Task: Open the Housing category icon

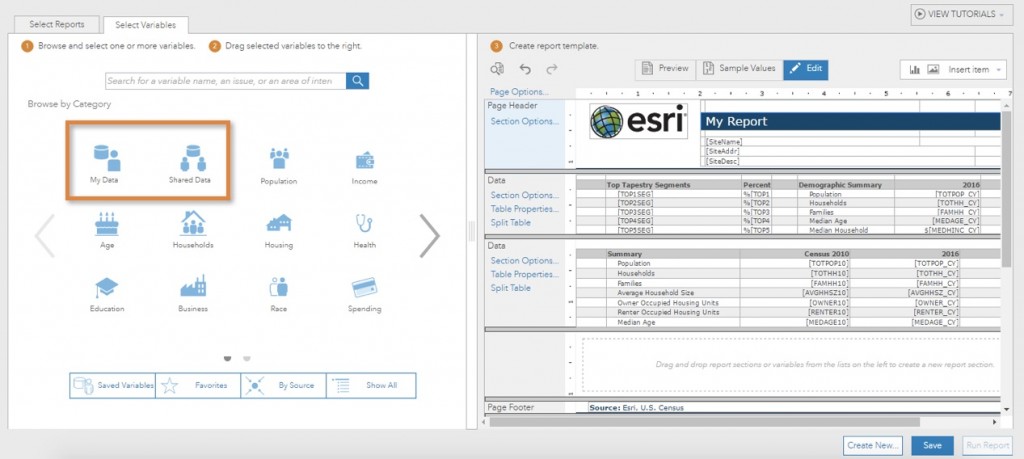Action: [x=279, y=223]
